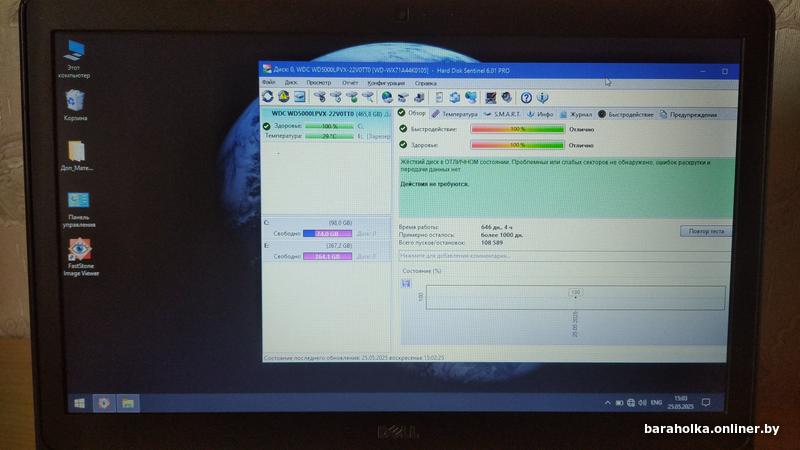Open Панель управления desktop shortcut
This screenshot has height=450, width=800.
coord(79,209)
